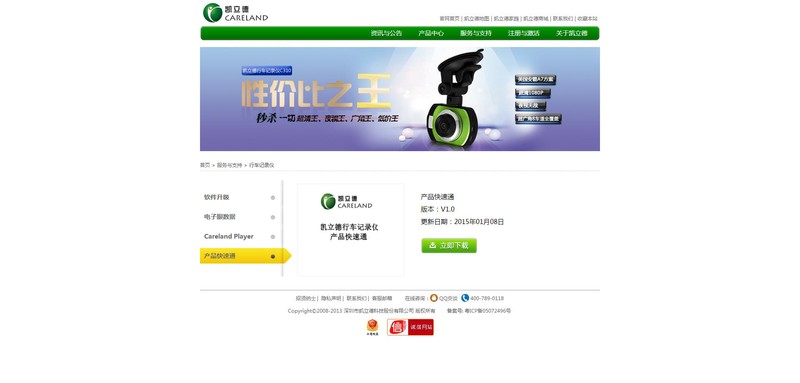Click the green 立即下载 download button
This screenshot has height=383, width=800.
pos(449,245)
